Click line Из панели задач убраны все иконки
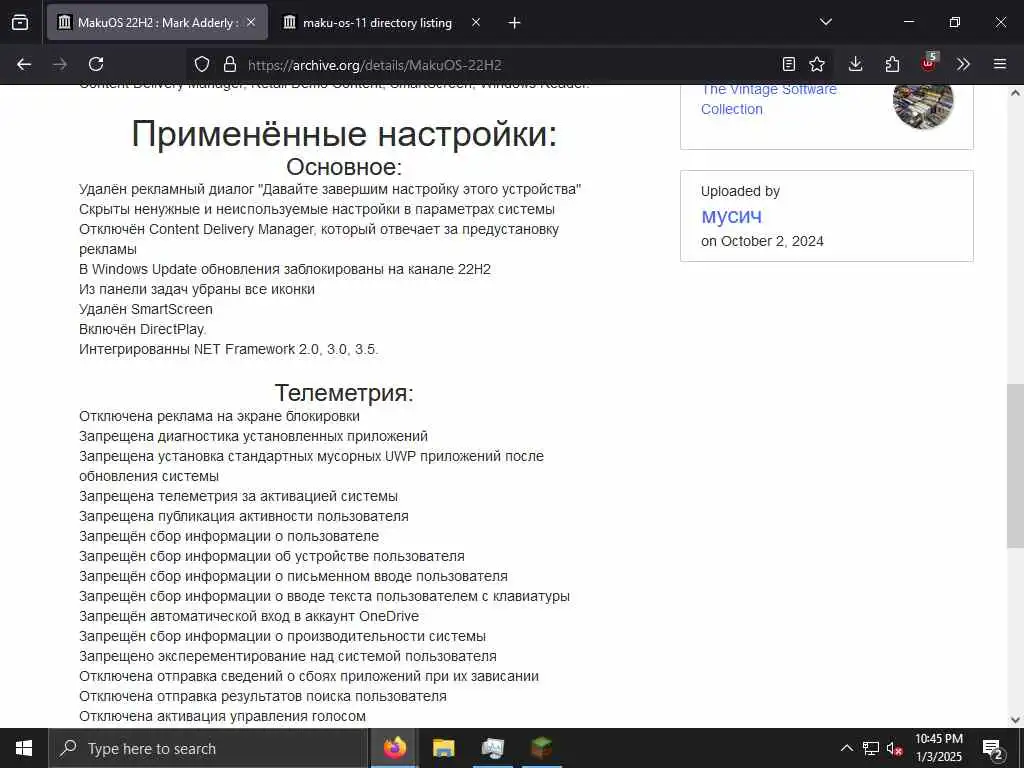The image size is (1024, 768). point(197,289)
